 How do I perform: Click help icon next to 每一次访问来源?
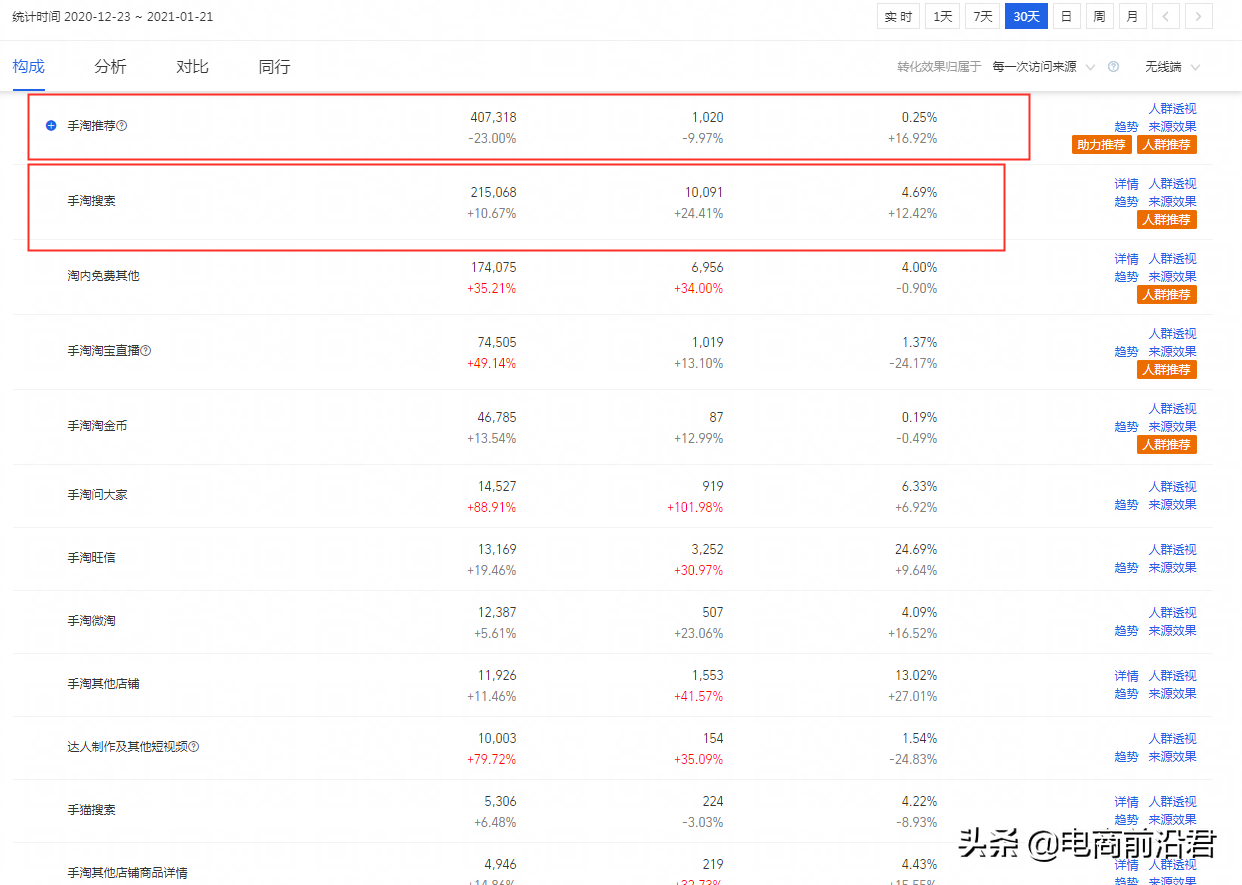1113,67
